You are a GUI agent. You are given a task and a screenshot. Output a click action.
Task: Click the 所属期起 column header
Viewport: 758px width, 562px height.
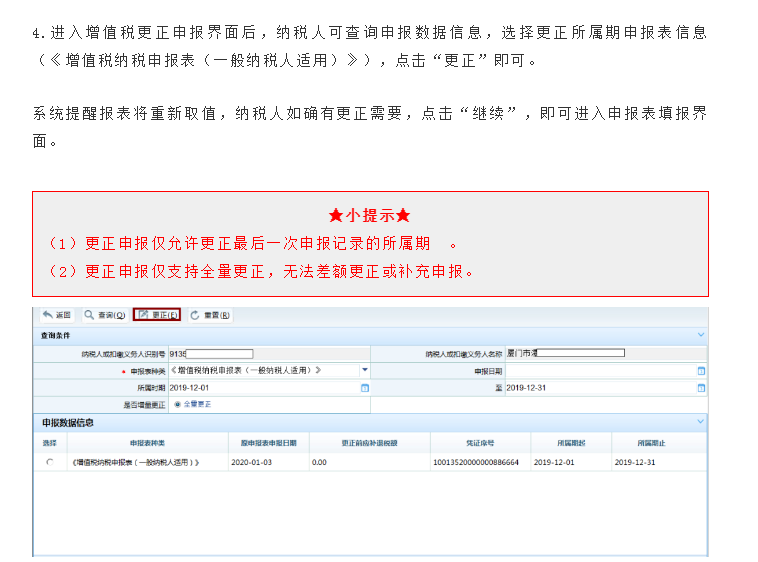coord(571,443)
